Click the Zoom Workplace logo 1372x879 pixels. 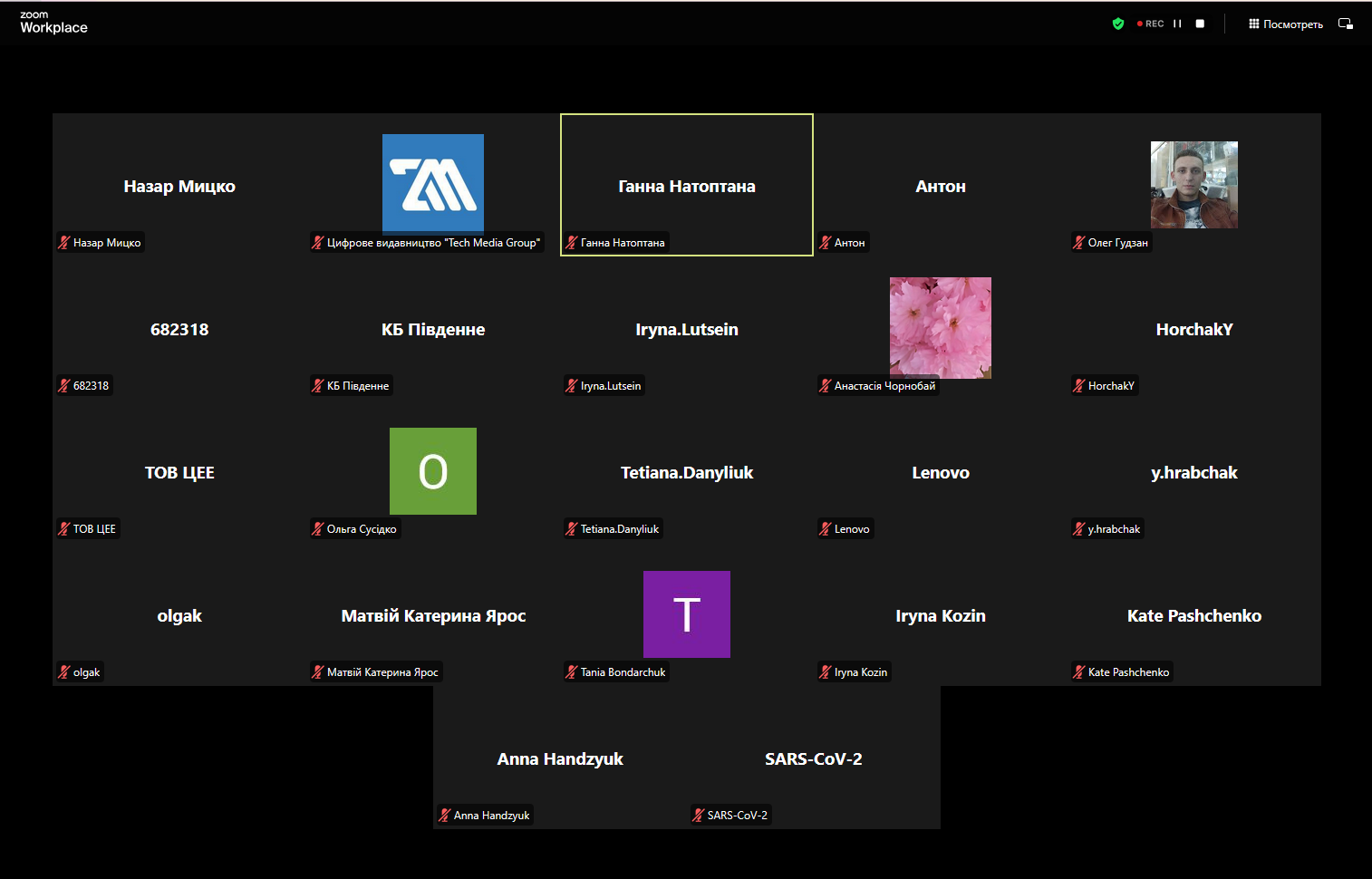[53, 22]
